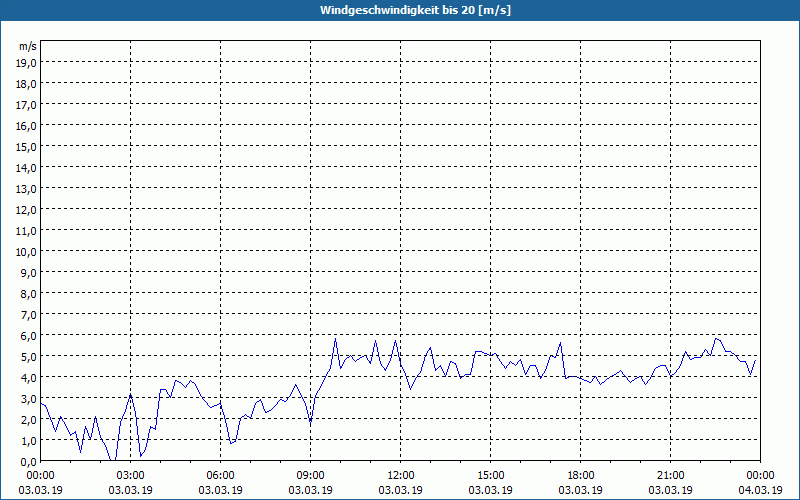Choose the 18:00 time label

click(x=581, y=476)
